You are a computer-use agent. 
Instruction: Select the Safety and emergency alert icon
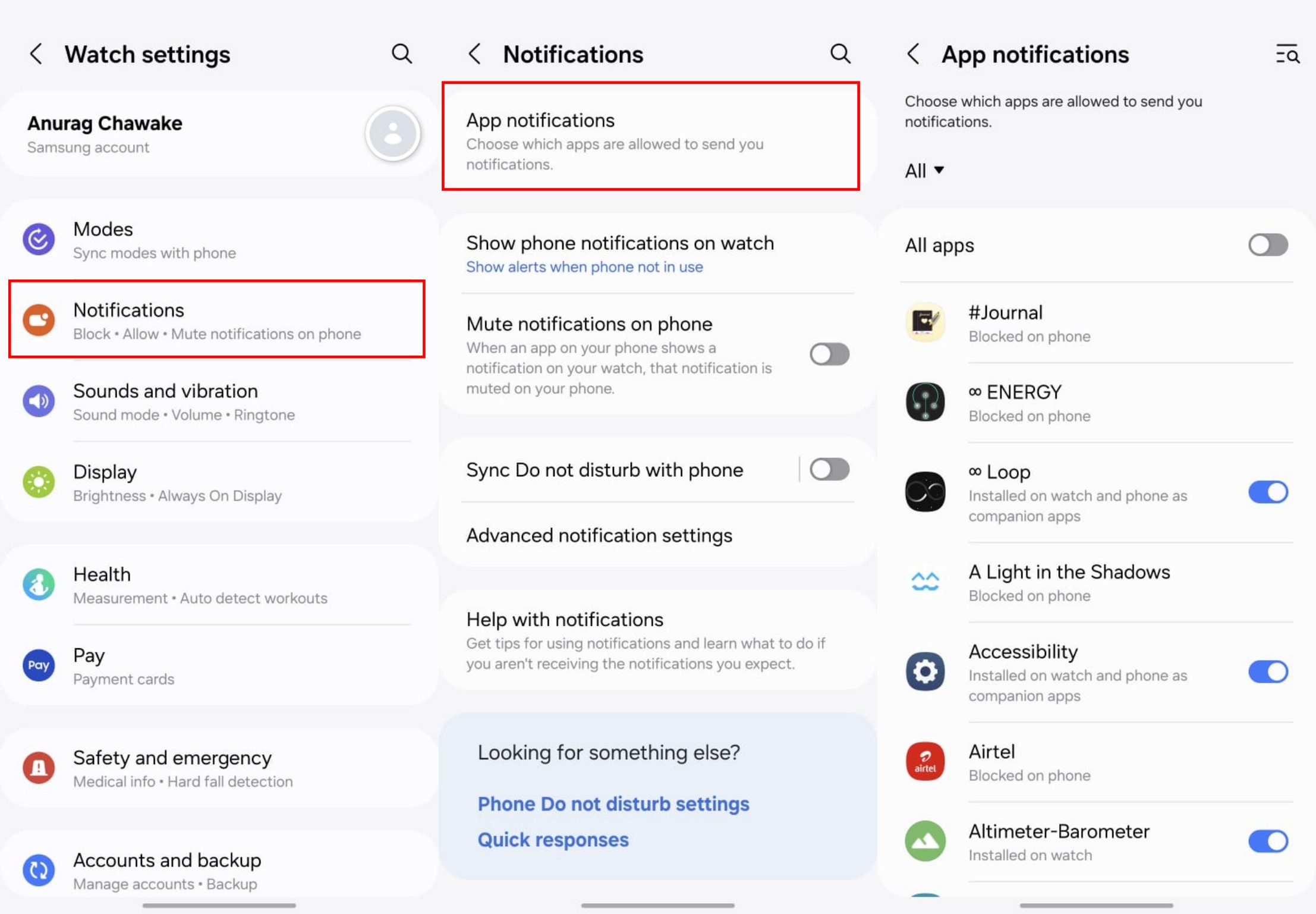(x=38, y=767)
